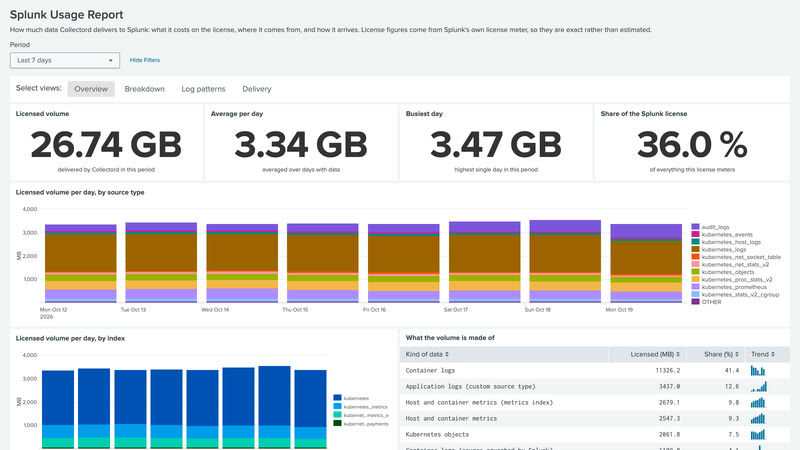Sort table by Trend column arrows

coord(773,354)
